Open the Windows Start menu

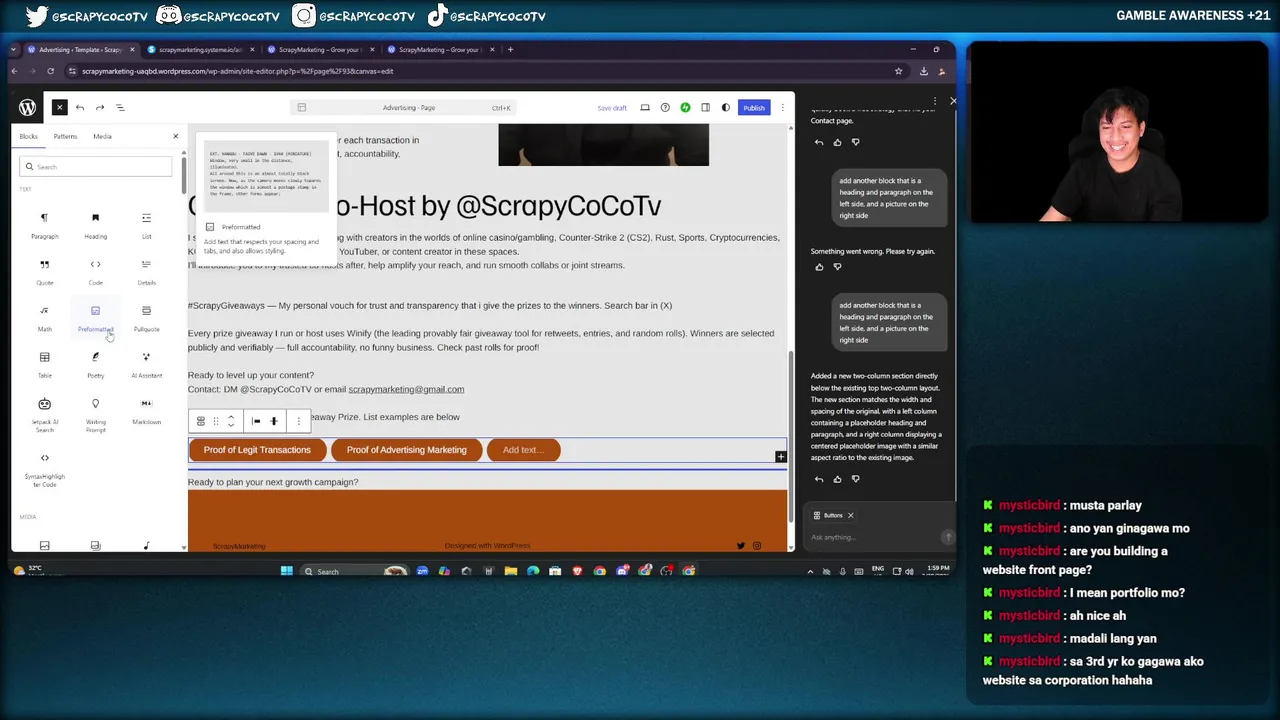(x=287, y=571)
